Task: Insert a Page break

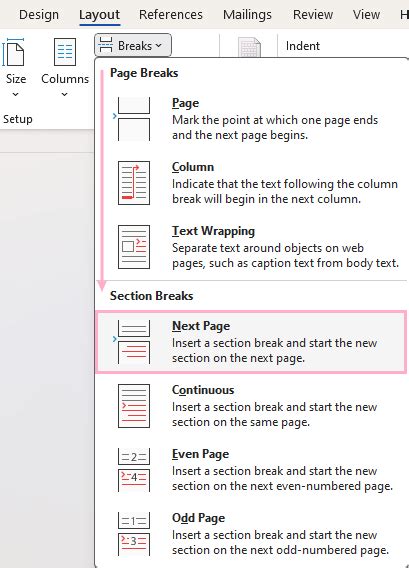Action: point(250,119)
